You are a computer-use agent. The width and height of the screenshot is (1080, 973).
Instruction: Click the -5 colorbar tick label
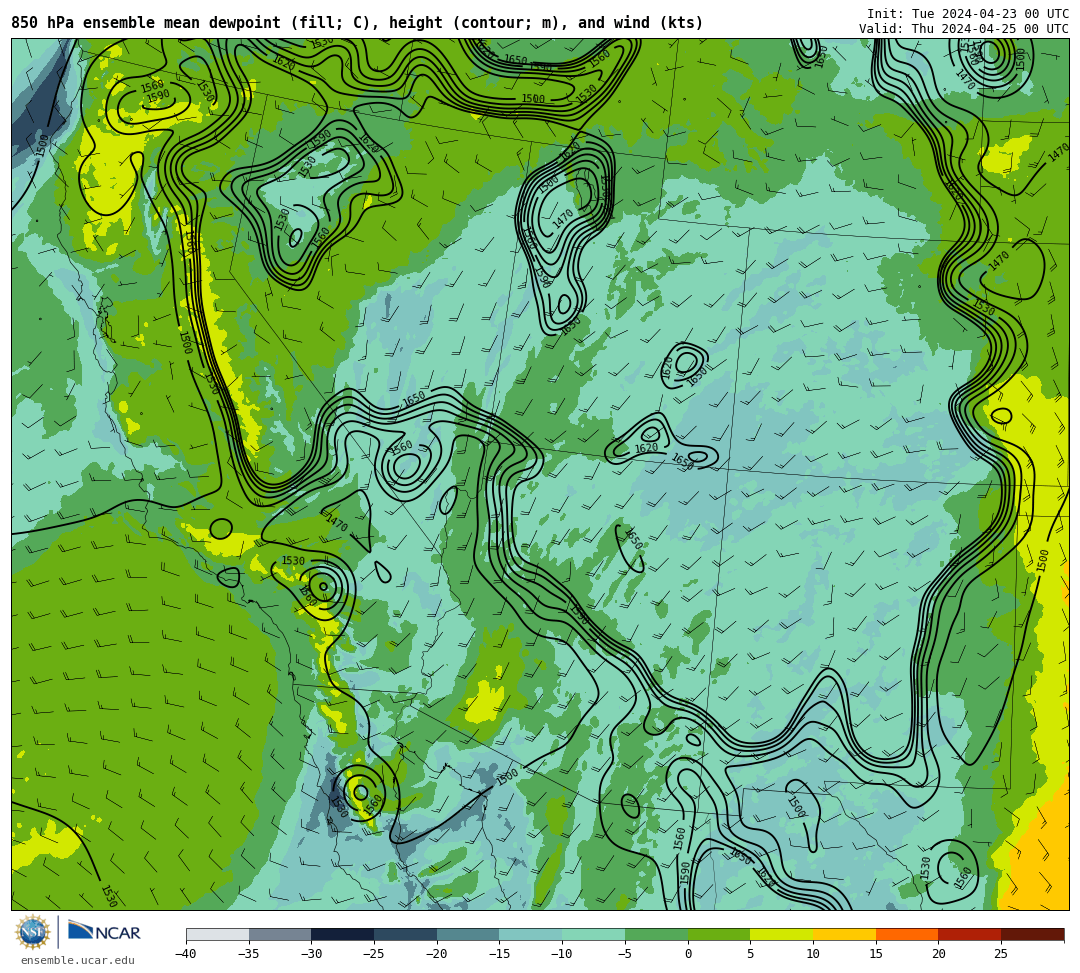[x=625, y=954]
